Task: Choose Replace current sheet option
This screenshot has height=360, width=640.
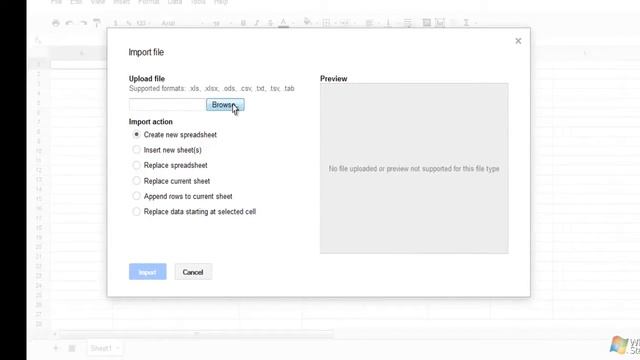Action: 136,181
